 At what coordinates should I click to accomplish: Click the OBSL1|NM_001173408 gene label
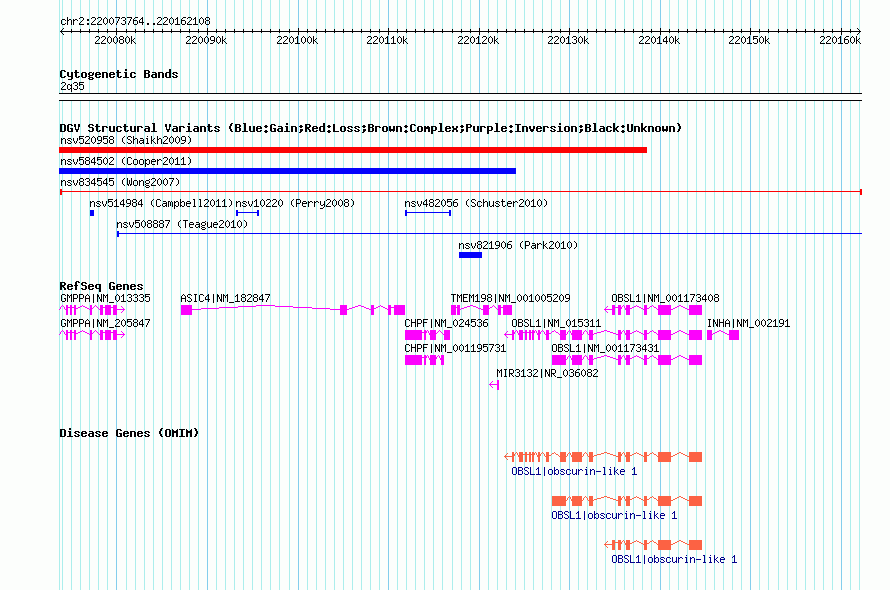665,298
